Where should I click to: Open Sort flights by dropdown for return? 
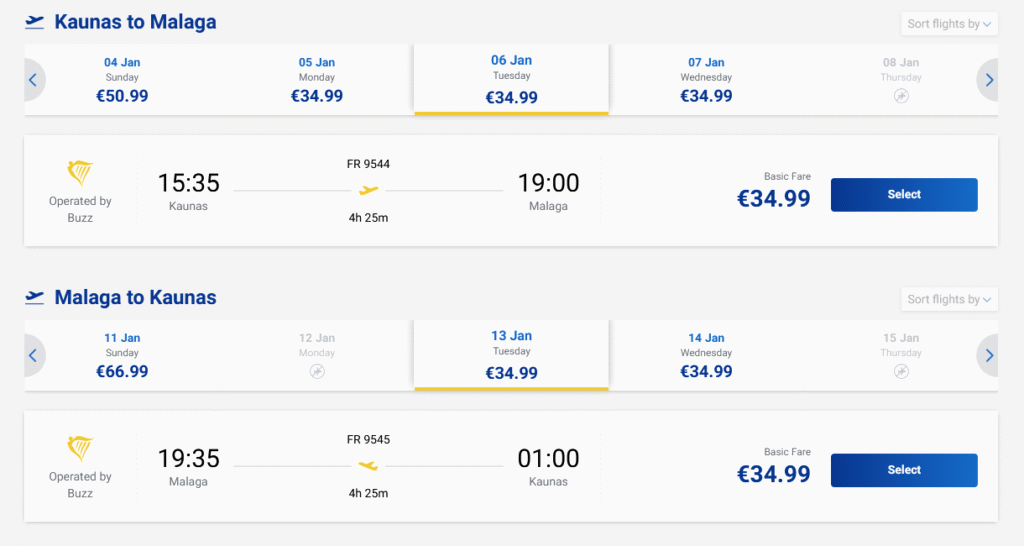point(949,299)
